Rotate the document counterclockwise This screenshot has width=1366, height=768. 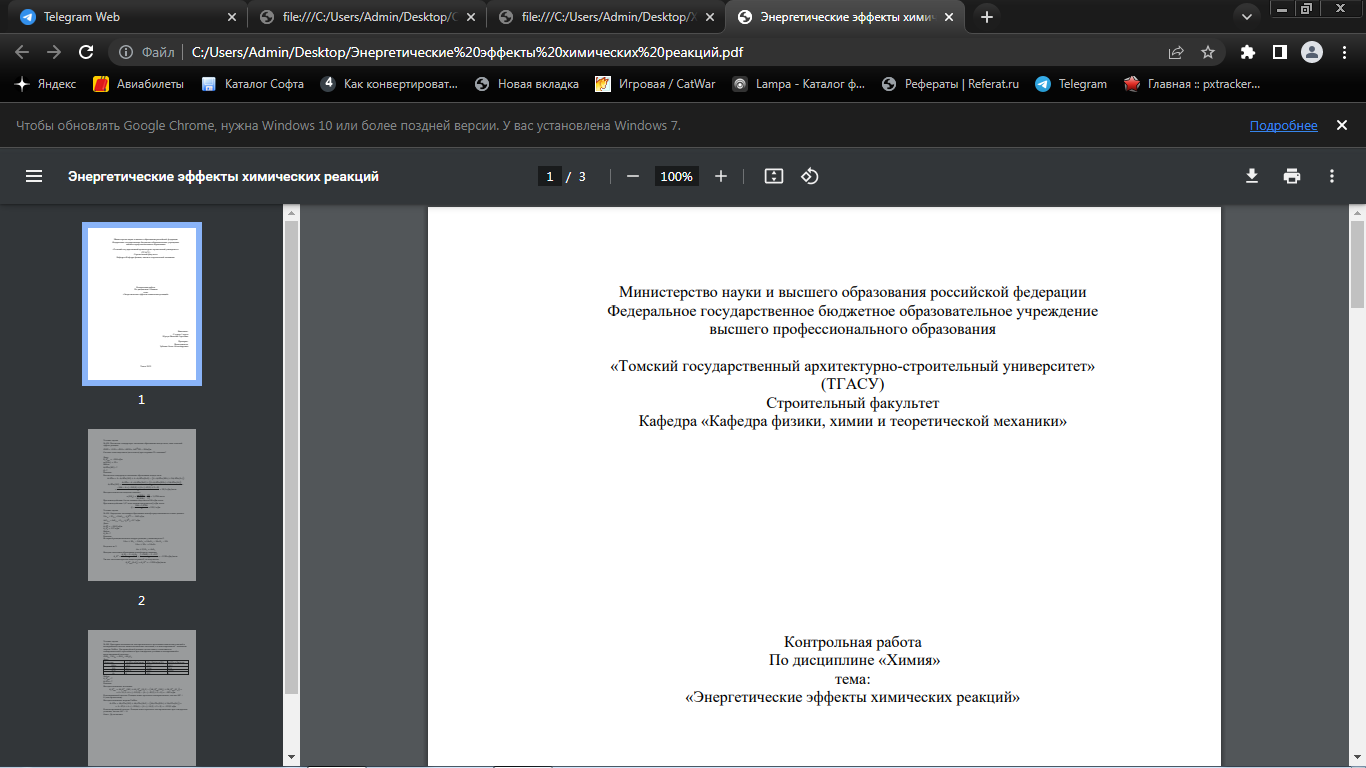(810, 176)
